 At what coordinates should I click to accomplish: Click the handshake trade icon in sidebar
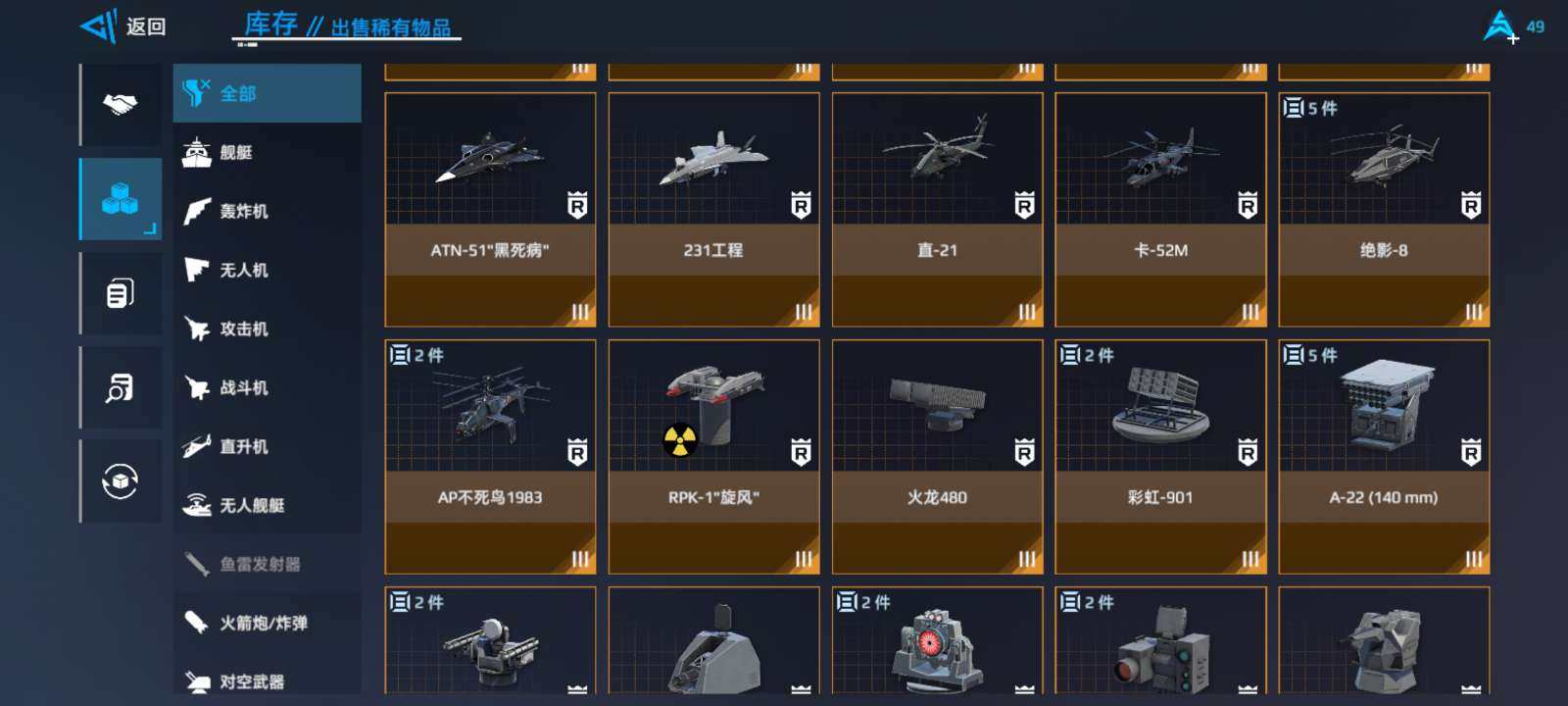point(121,104)
